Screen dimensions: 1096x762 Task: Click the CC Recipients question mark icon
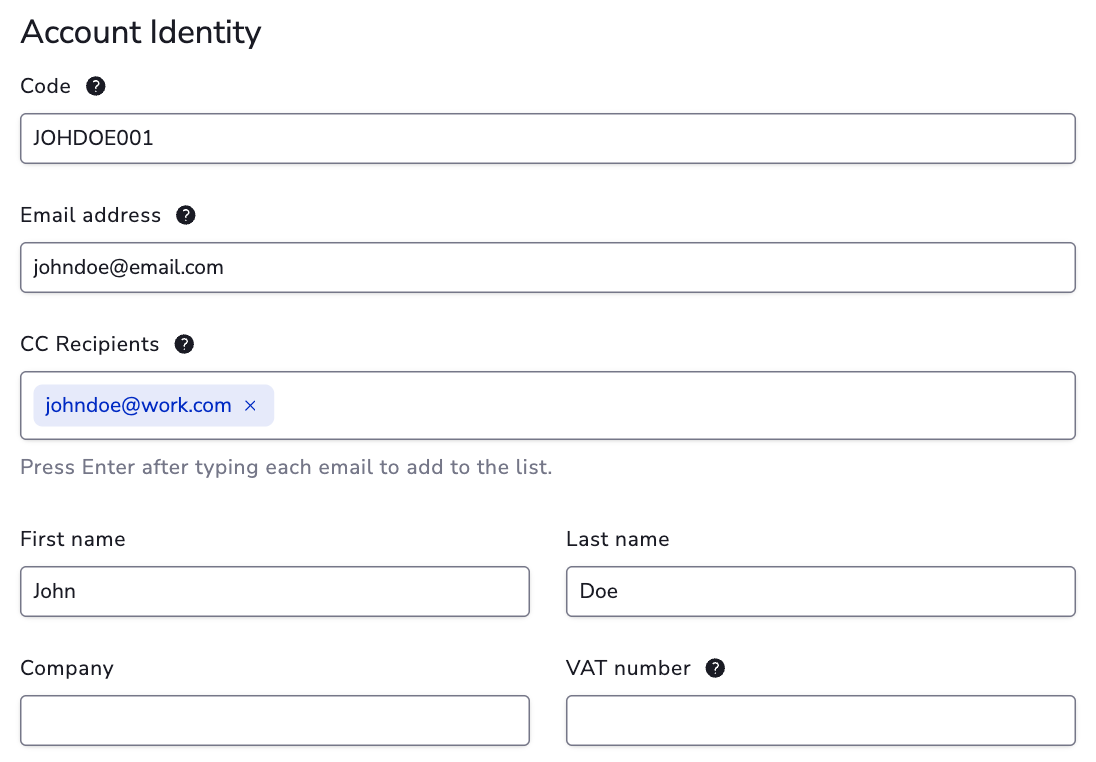tap(184, 344)
